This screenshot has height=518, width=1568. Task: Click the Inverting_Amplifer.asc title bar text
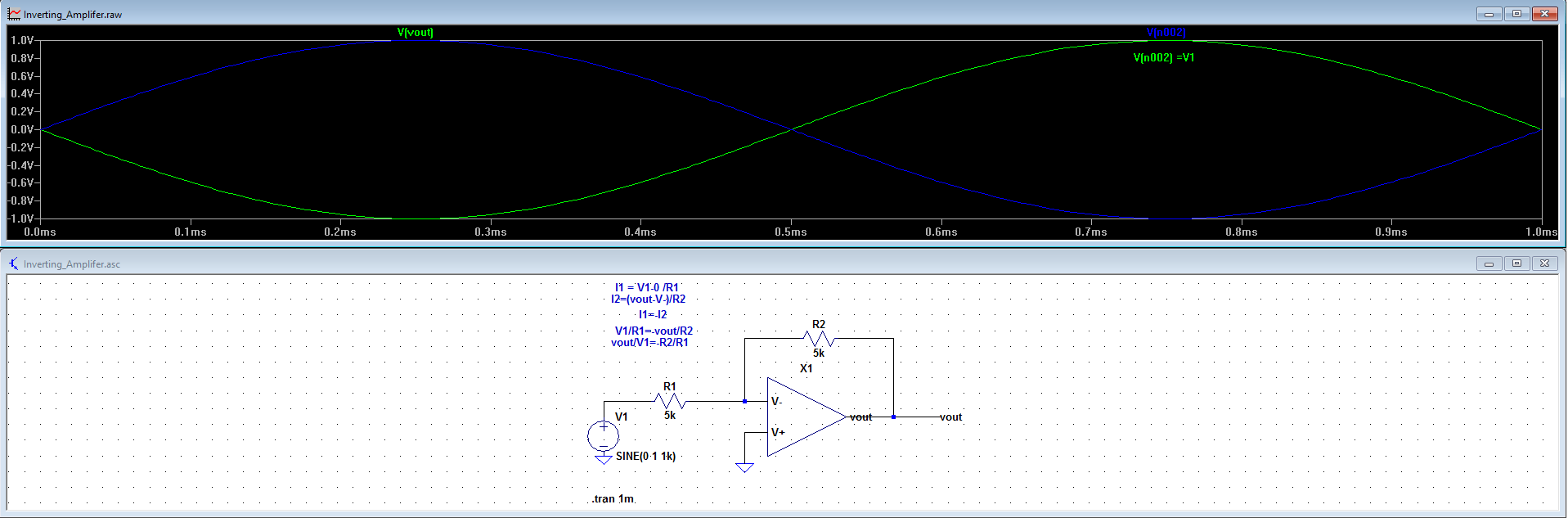click(x=72, y=264)
